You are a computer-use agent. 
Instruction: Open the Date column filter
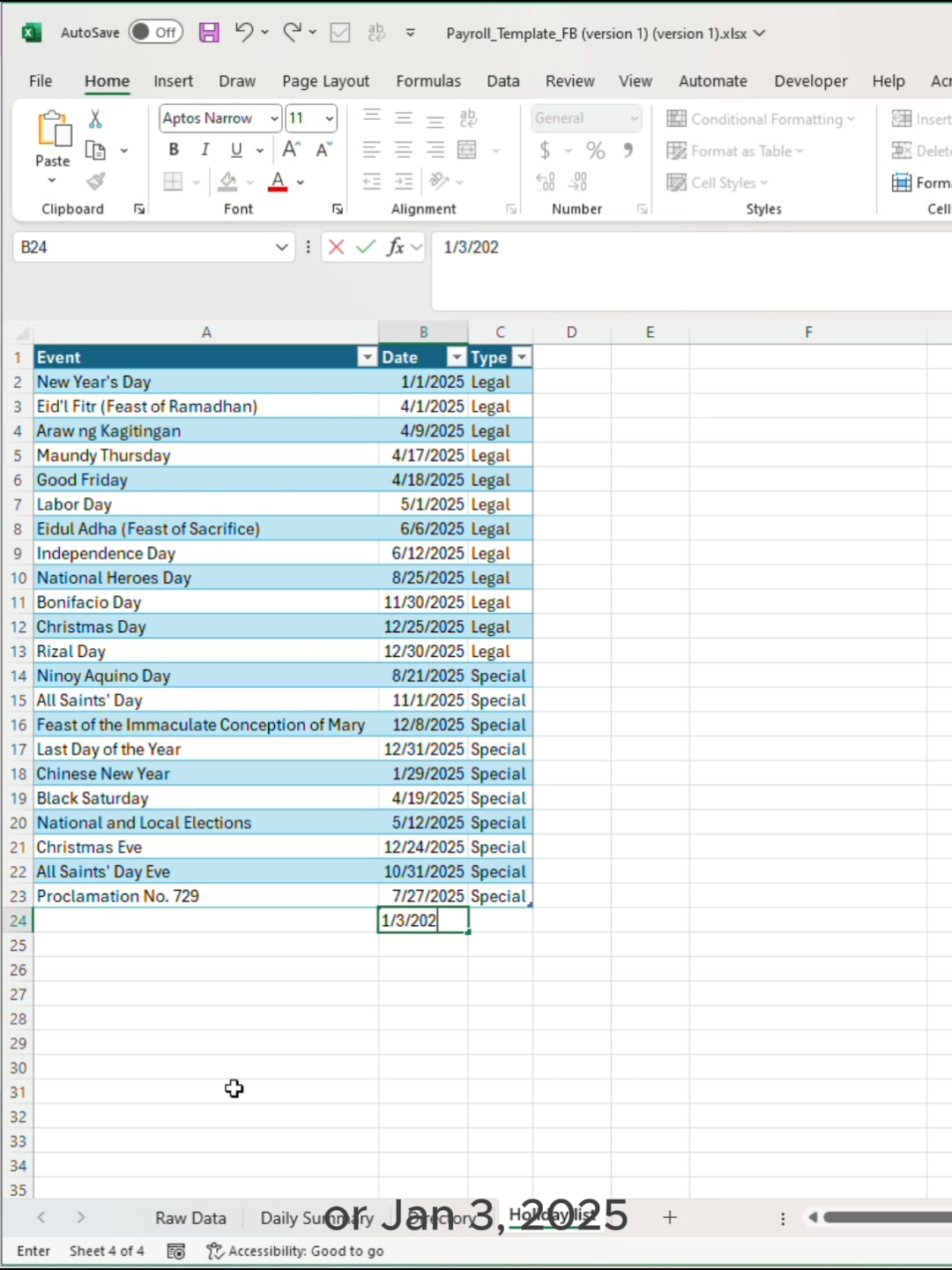tap(457, 357)
